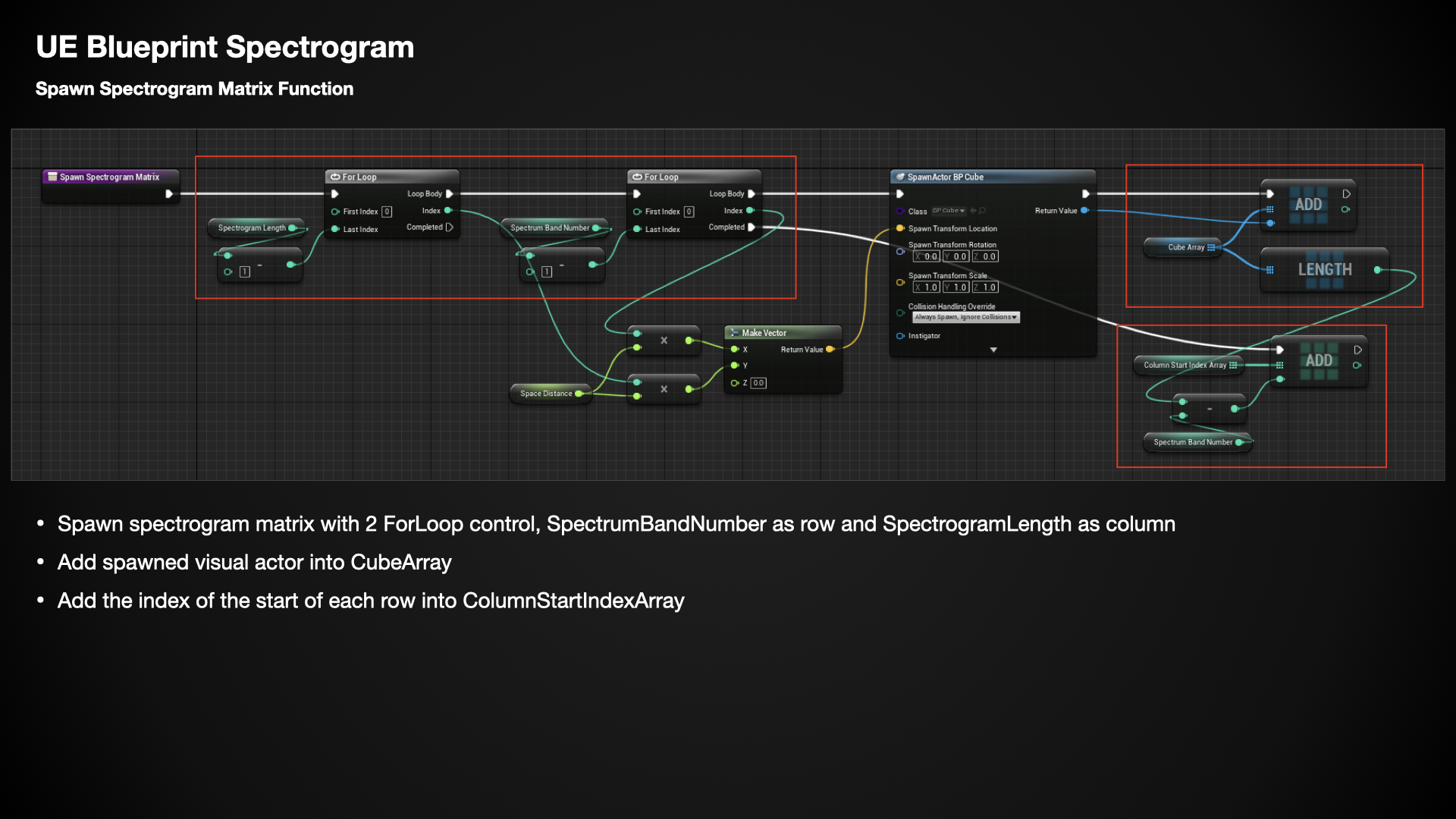Select the Space Distance variable node
Screen dimensions: 1456x819
551,394
